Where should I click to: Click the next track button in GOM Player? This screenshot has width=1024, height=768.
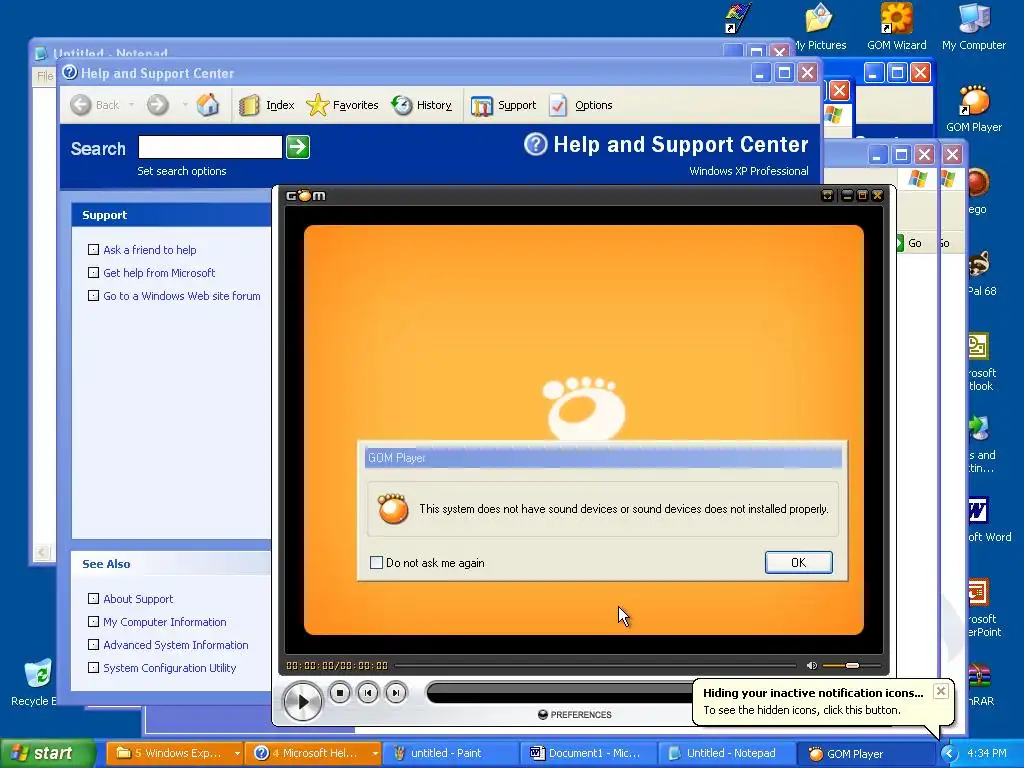click(395, 692)
